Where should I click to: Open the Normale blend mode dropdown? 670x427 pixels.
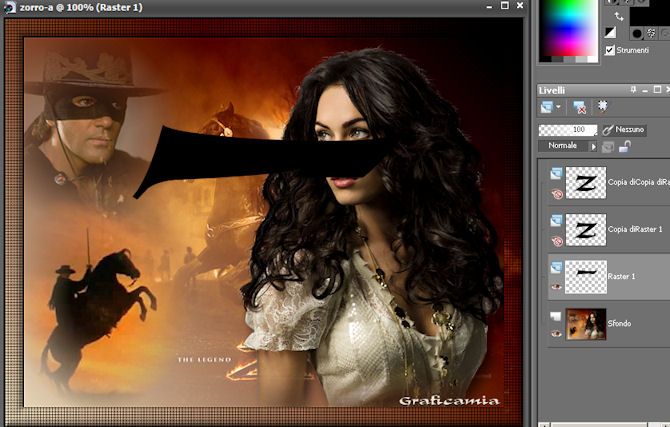pos(567,146)
